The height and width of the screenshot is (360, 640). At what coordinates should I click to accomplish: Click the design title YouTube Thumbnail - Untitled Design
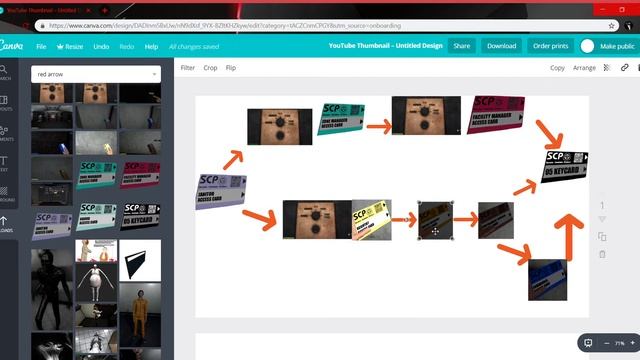tap(385, 46)
